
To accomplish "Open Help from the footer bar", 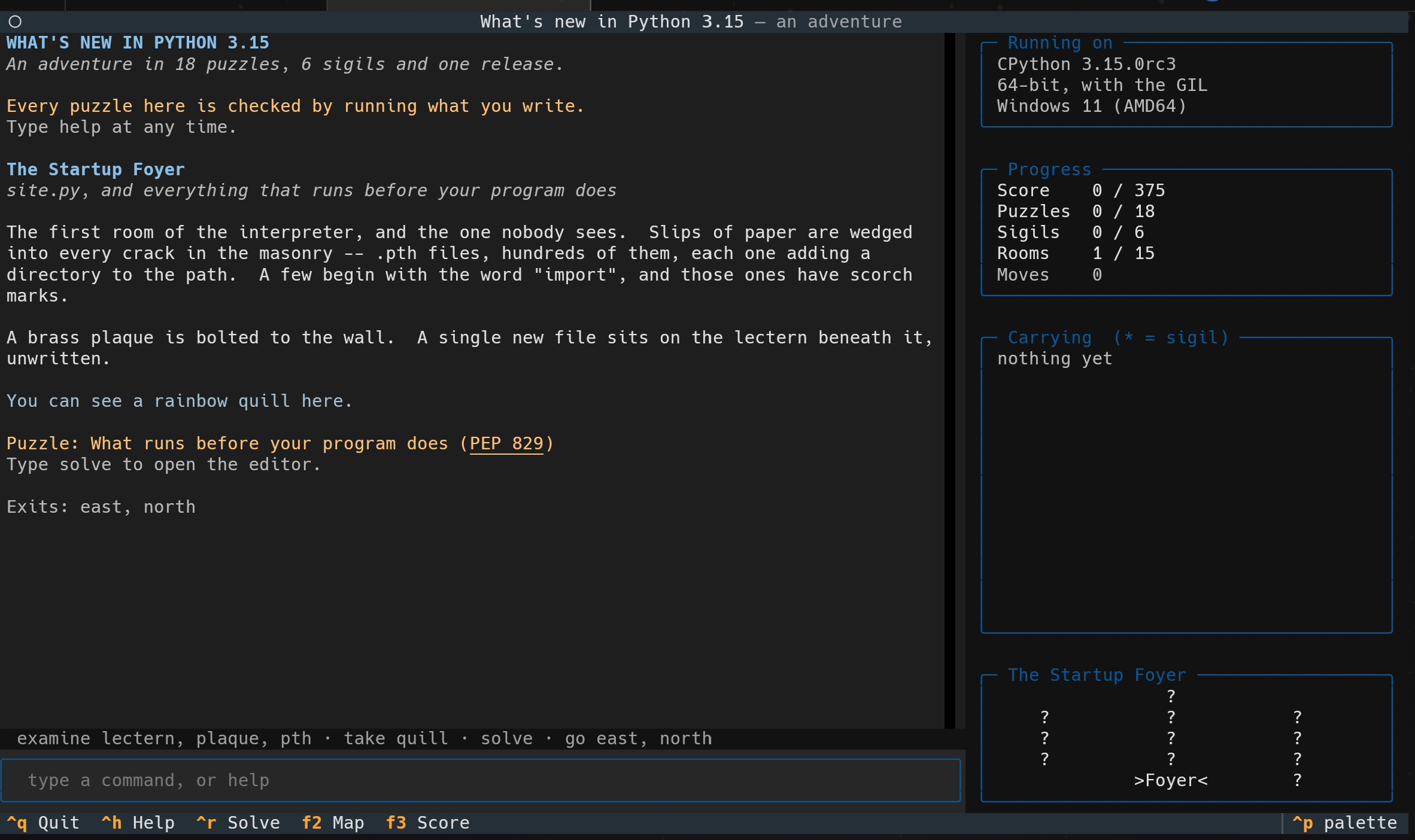I will click(138, 823).
